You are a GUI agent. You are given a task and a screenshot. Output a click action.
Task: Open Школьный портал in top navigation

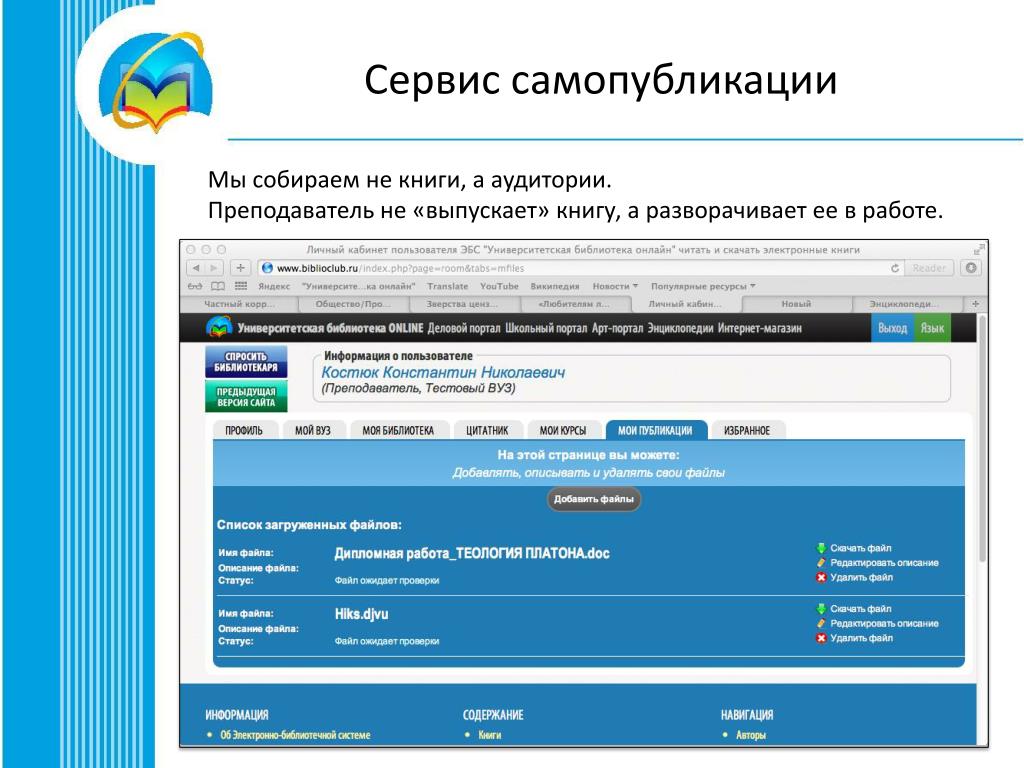546,328
